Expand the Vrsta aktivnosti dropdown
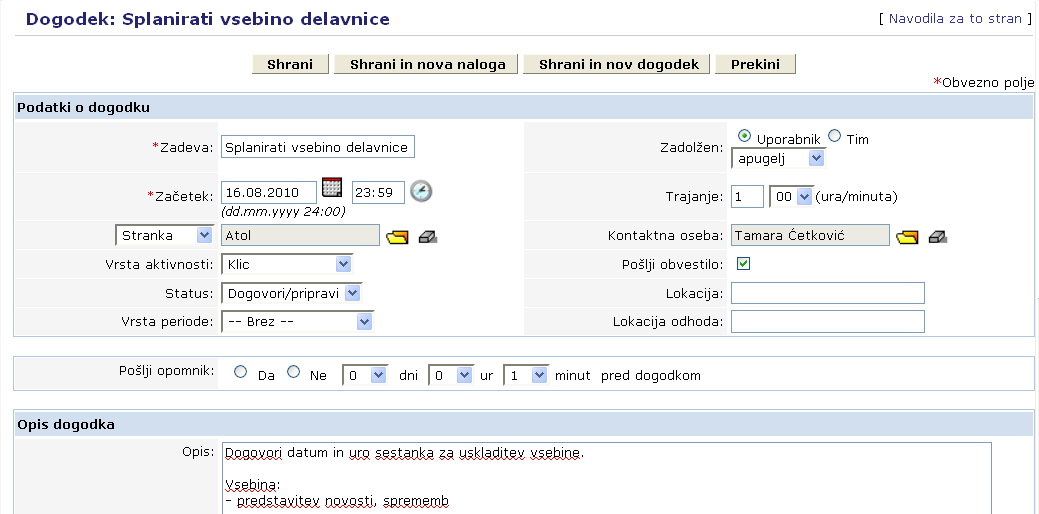Viewport: 1039px width, 514px height. pyautogui.click(x=343, y=264)
